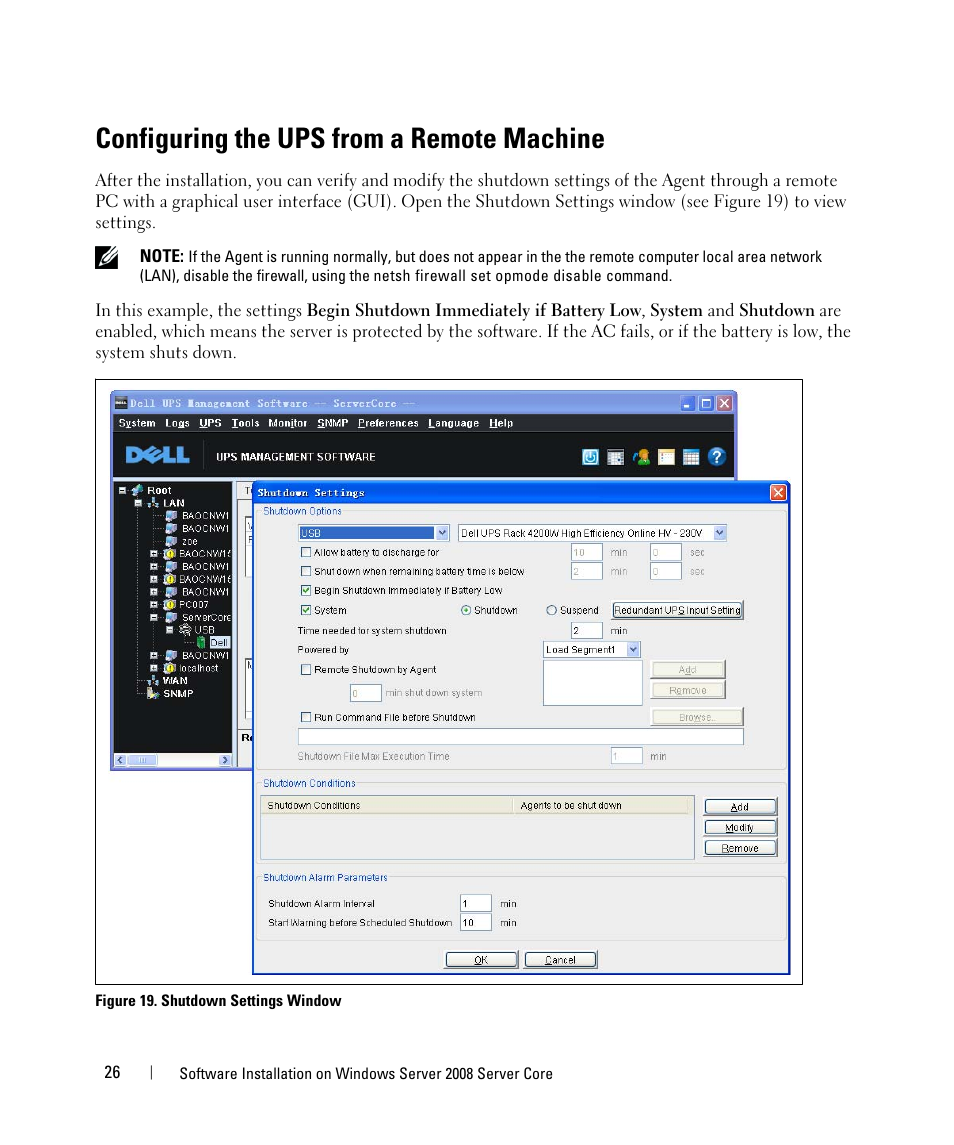The width and height of the screenshot is (954, 1145).
Task: Click Remove in Shutdown Conditions section
Action: tap(740, 848)
